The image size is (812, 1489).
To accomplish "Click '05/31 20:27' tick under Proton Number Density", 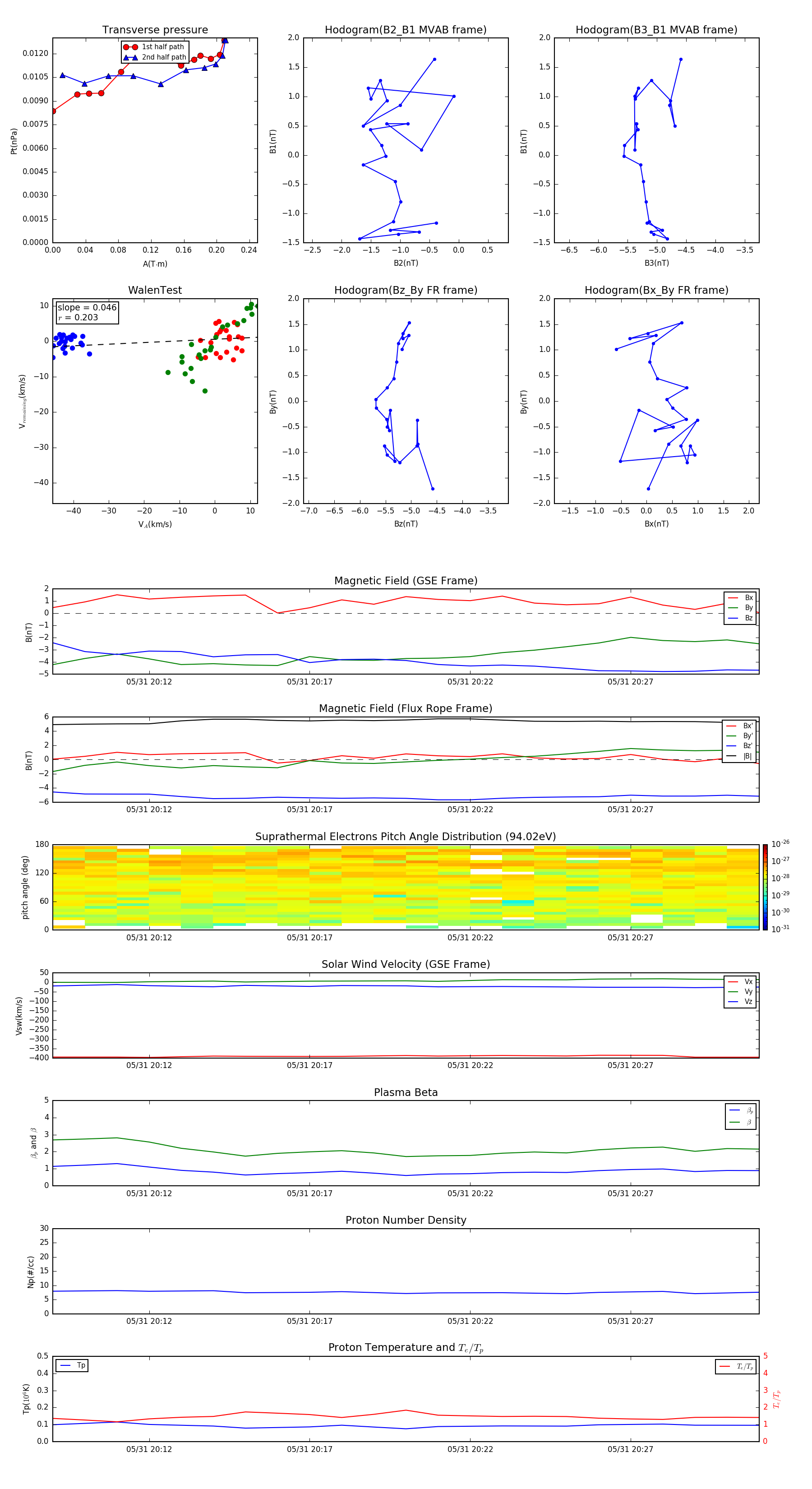I will coord(631,1321).
